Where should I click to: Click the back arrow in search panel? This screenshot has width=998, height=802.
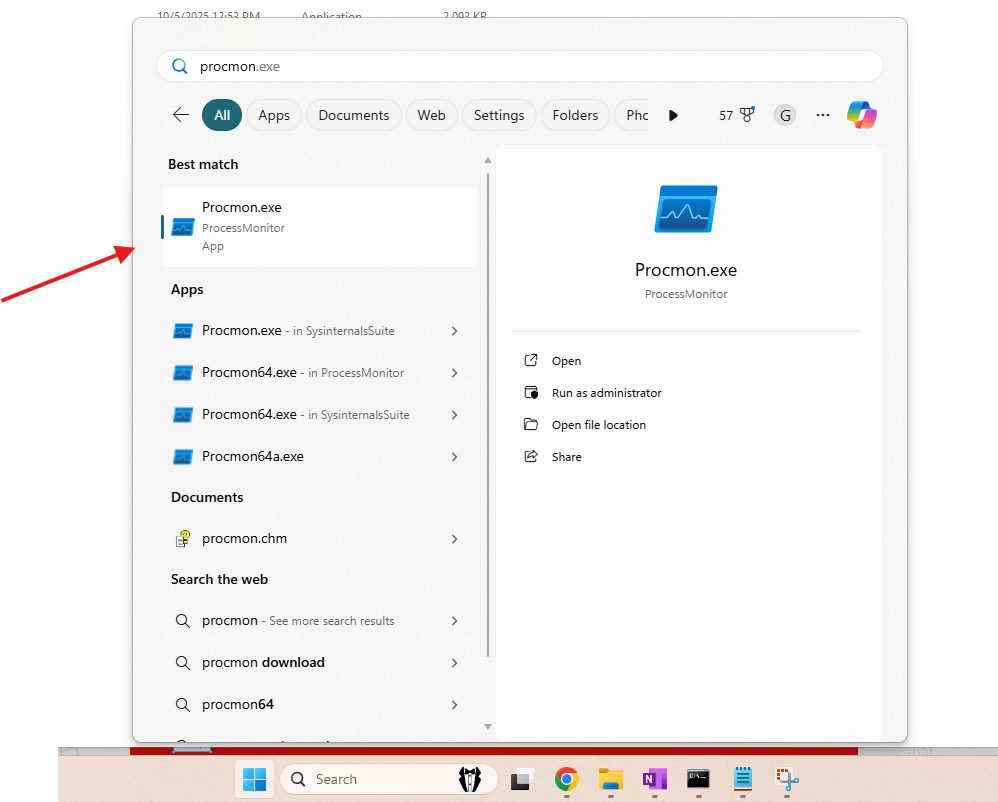coord(181,115)
